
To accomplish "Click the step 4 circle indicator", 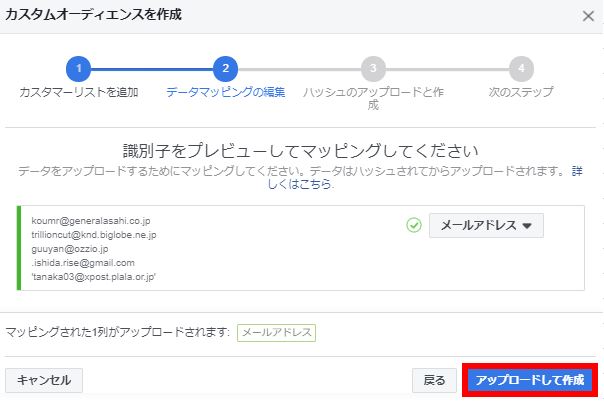I will coord(520,69).
